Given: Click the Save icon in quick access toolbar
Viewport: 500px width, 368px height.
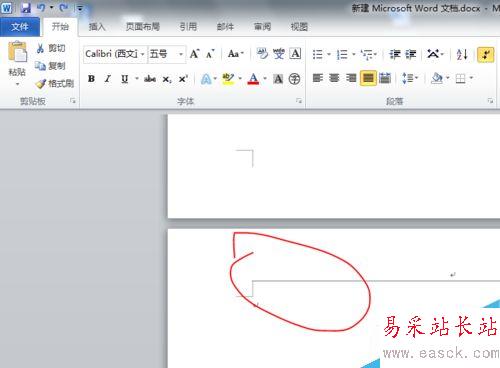Looking at the screenshot, I should coord(25,8).
